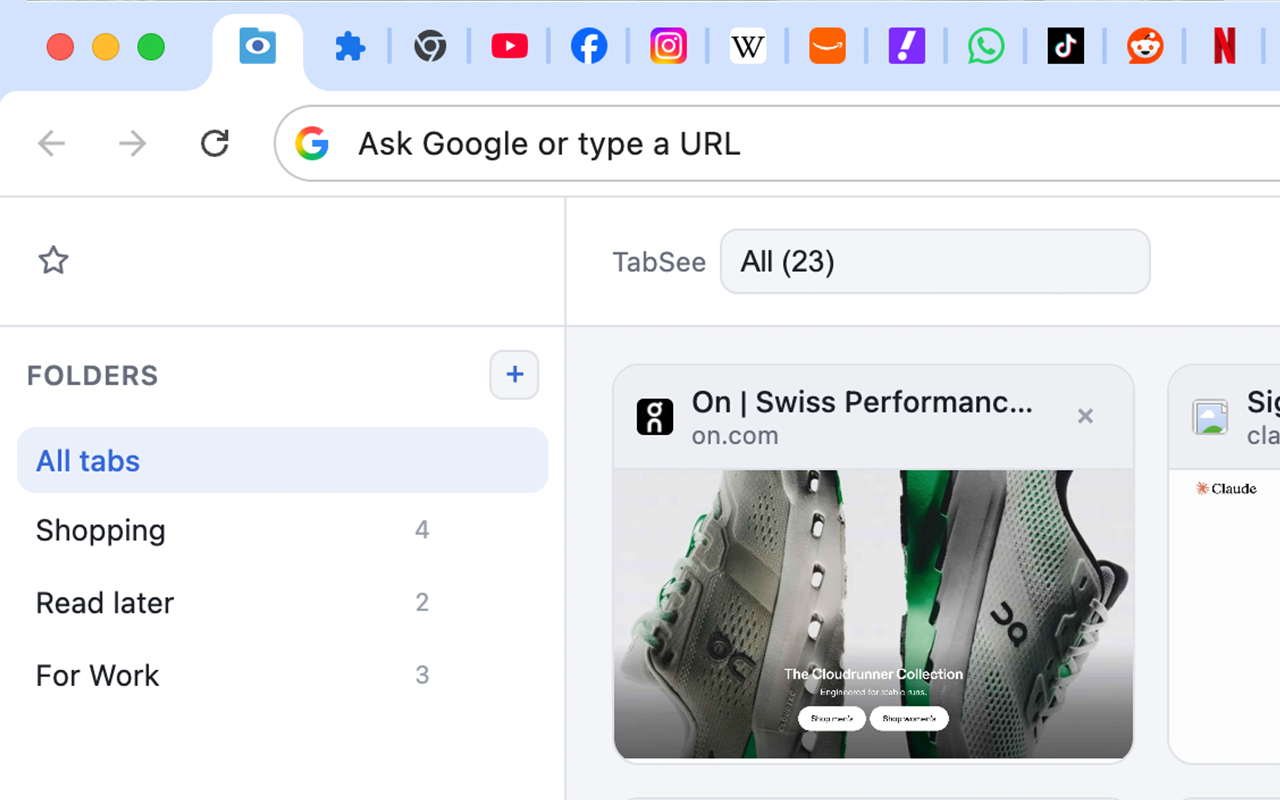Switch to the YouTube tab
The image size is (1280, 800).
click(x=509, y=46)
